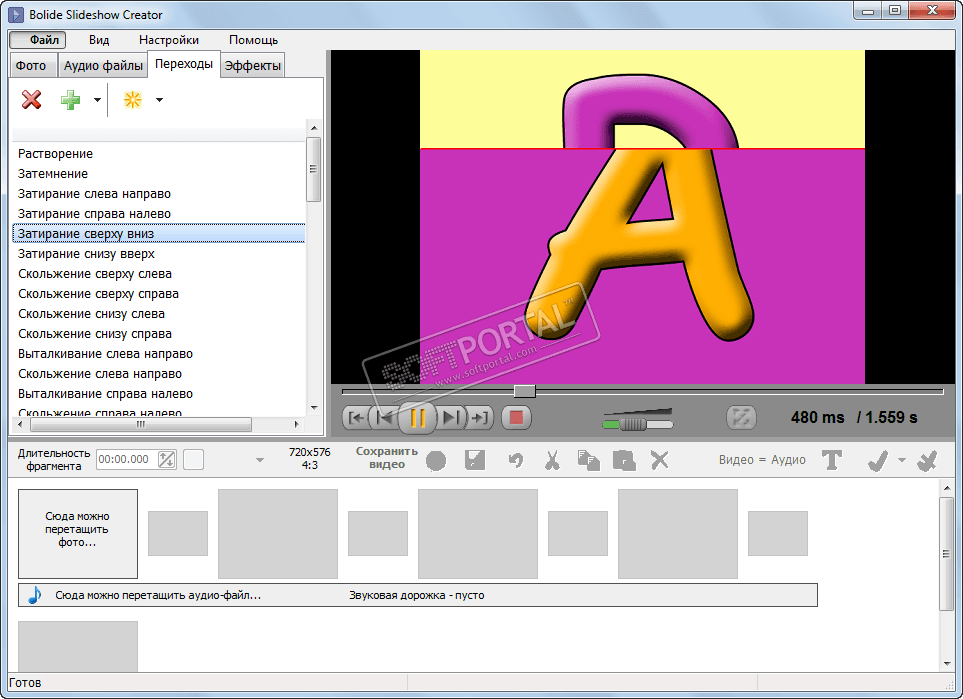Viewport: 963px width, 699px height.
Task: Select the Скольжение сверху справа transition
Action: click(x=158, y=294)
